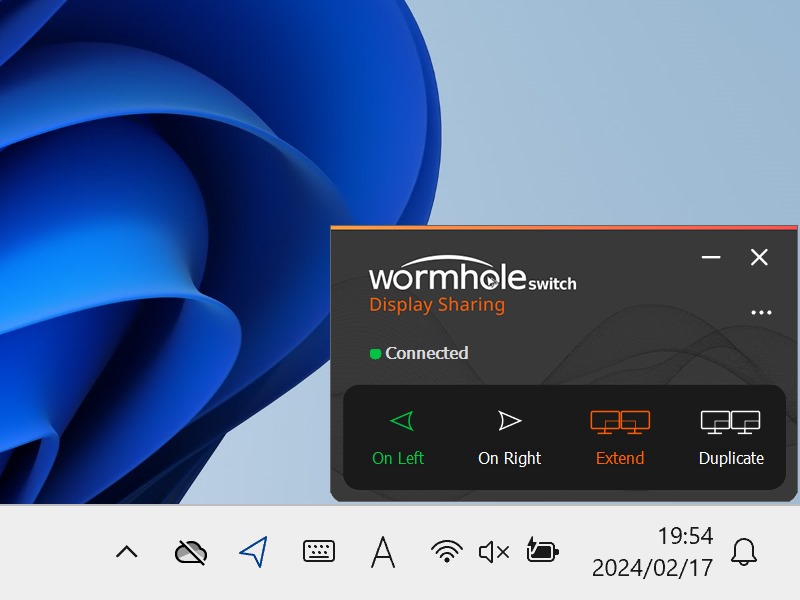
Task: Click the On Left button label
Action: coord(398,458)
